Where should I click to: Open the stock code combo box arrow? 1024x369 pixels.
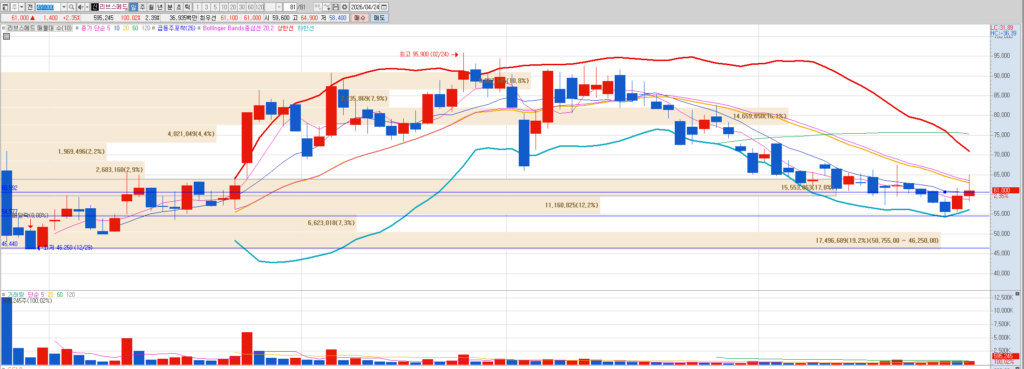[63, 7]
